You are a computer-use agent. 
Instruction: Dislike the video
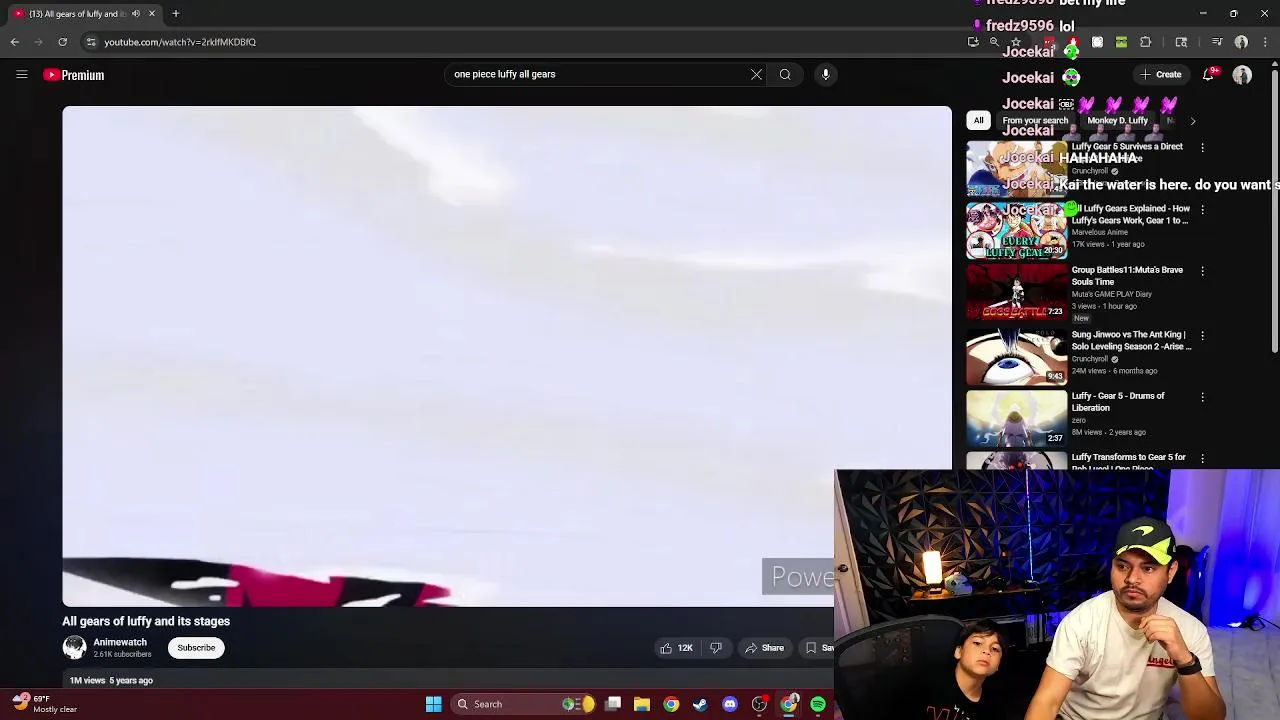[x=716, y=648]
